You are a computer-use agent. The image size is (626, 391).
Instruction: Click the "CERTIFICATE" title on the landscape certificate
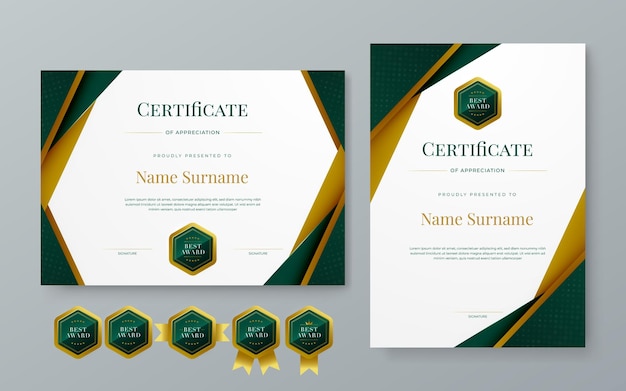coord(192,110)
